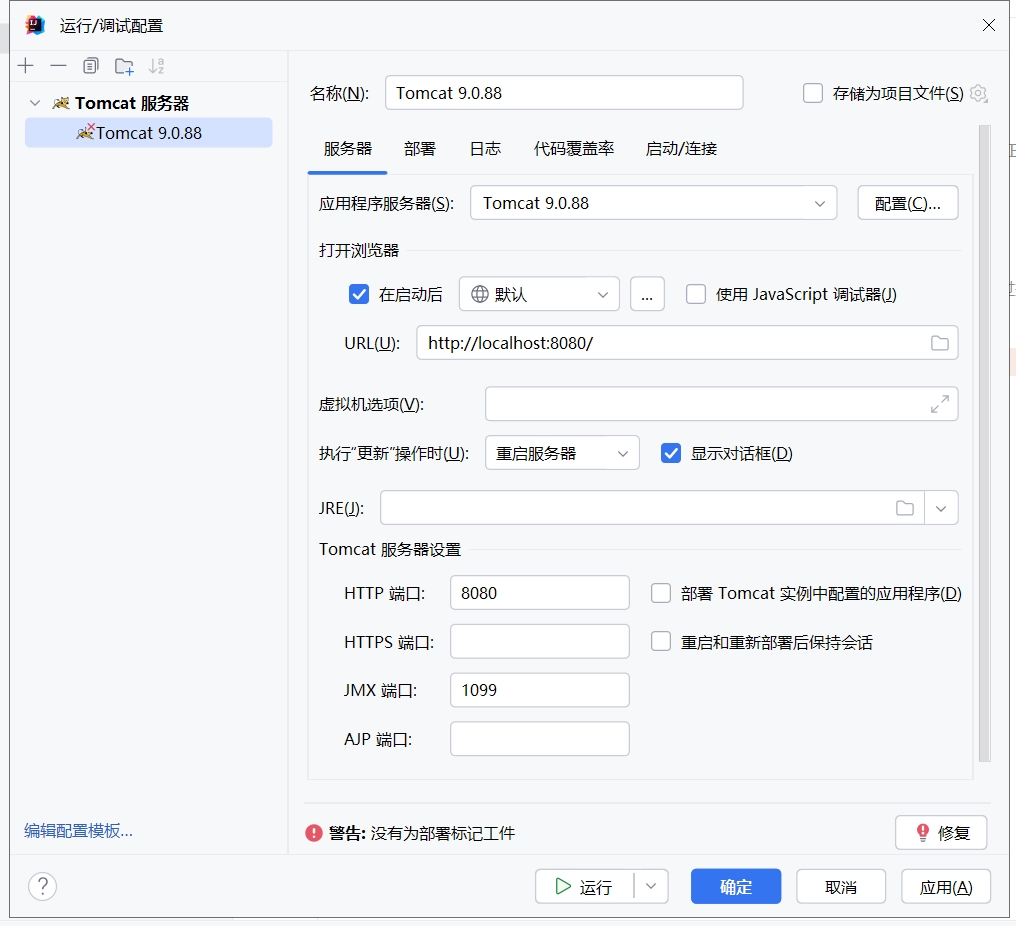The height and width of the screenshot is (926, 1016).
Task: Enable 使用 JavaScript 调试器 checkbox
Action: pos(696,294)
